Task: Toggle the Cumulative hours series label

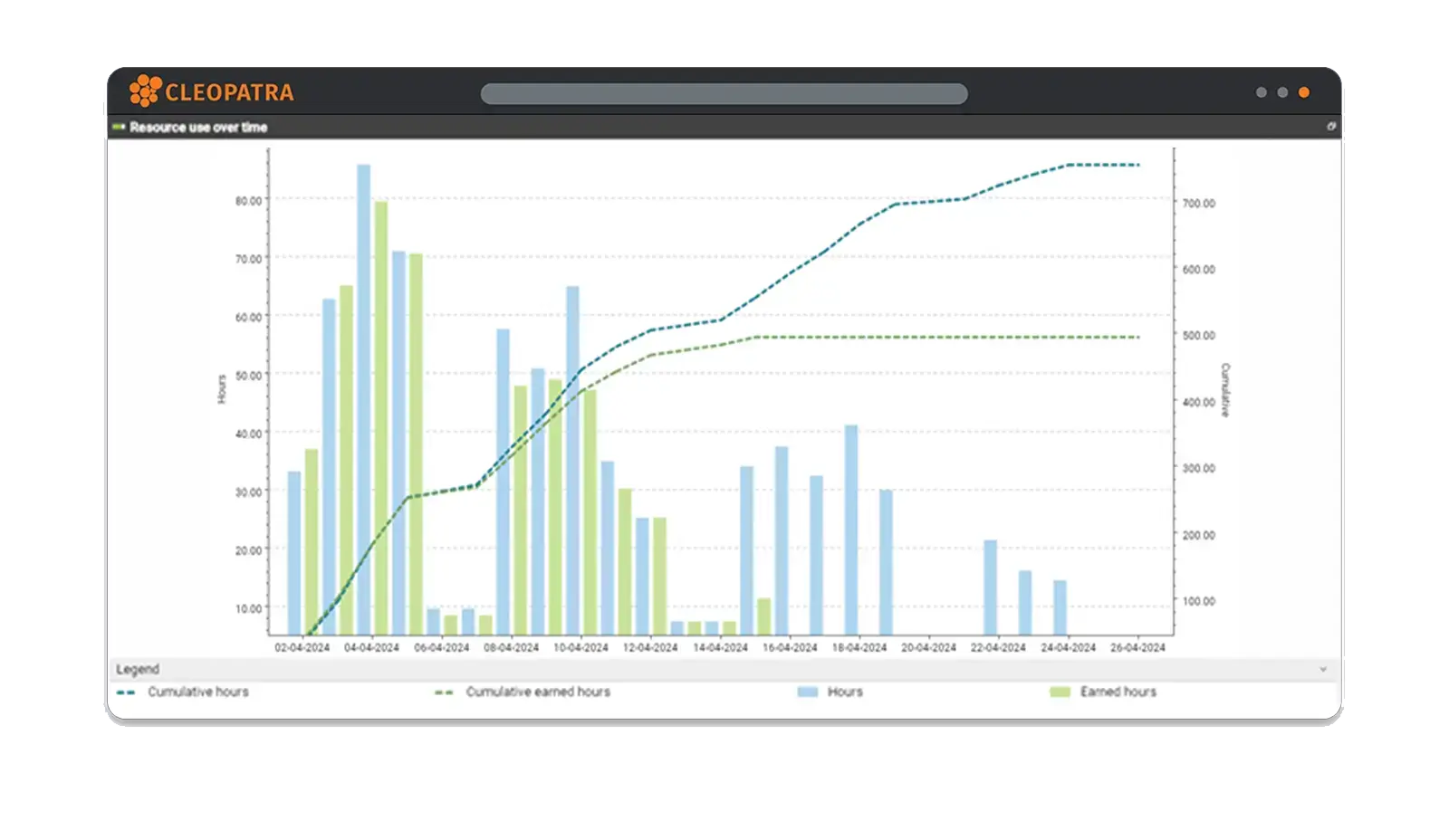Action: pos(198,692)
